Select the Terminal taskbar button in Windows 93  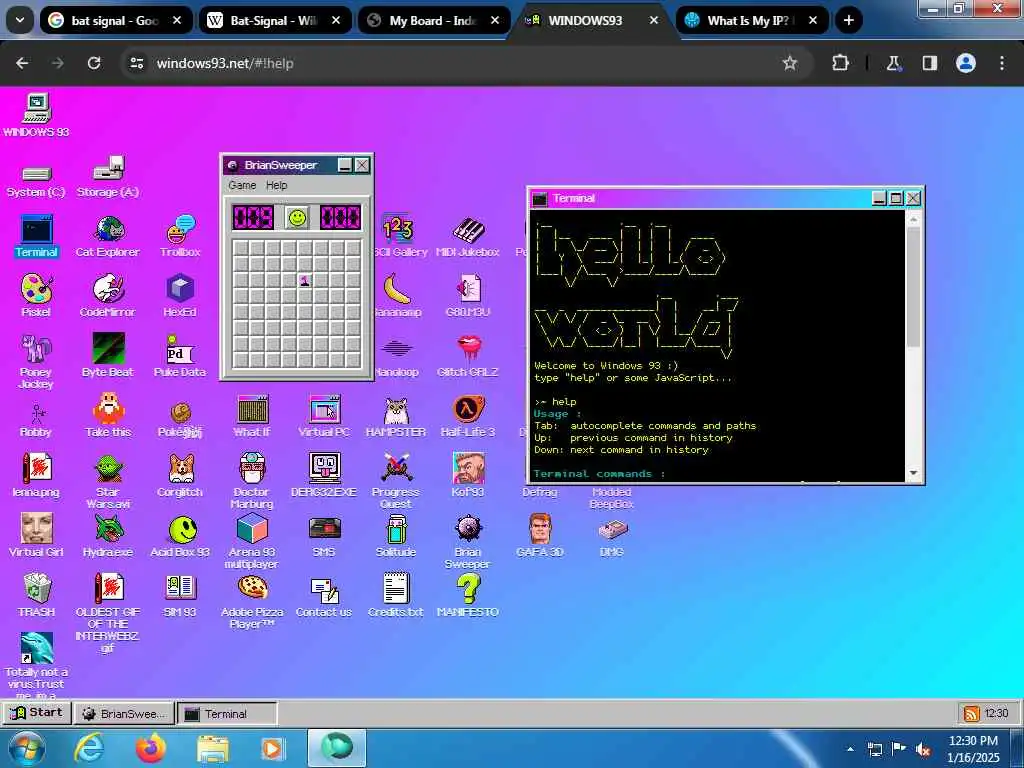227,714
